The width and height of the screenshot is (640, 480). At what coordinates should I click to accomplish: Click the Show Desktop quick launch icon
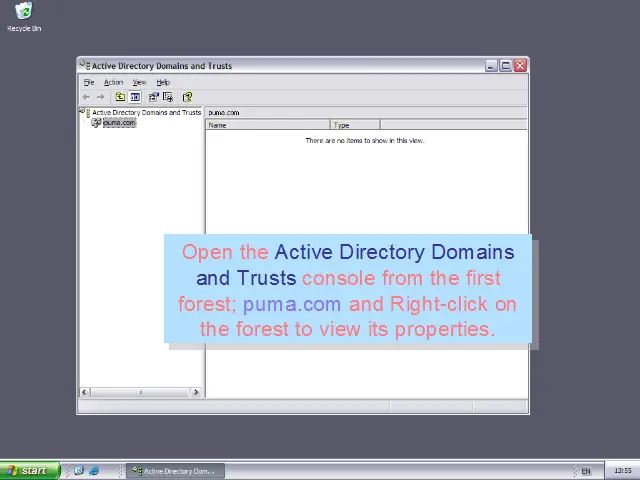pyautogui.click(x=79, y=471)
